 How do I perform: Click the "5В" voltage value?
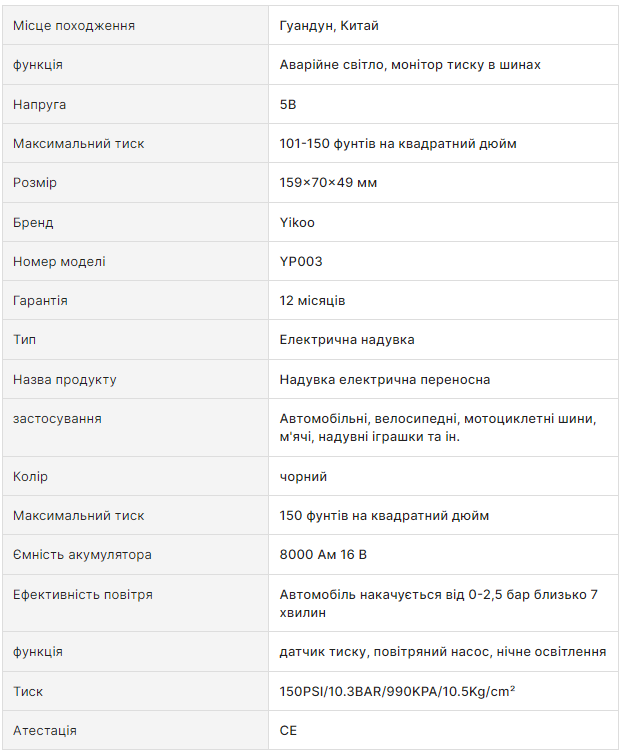(288, 104)
